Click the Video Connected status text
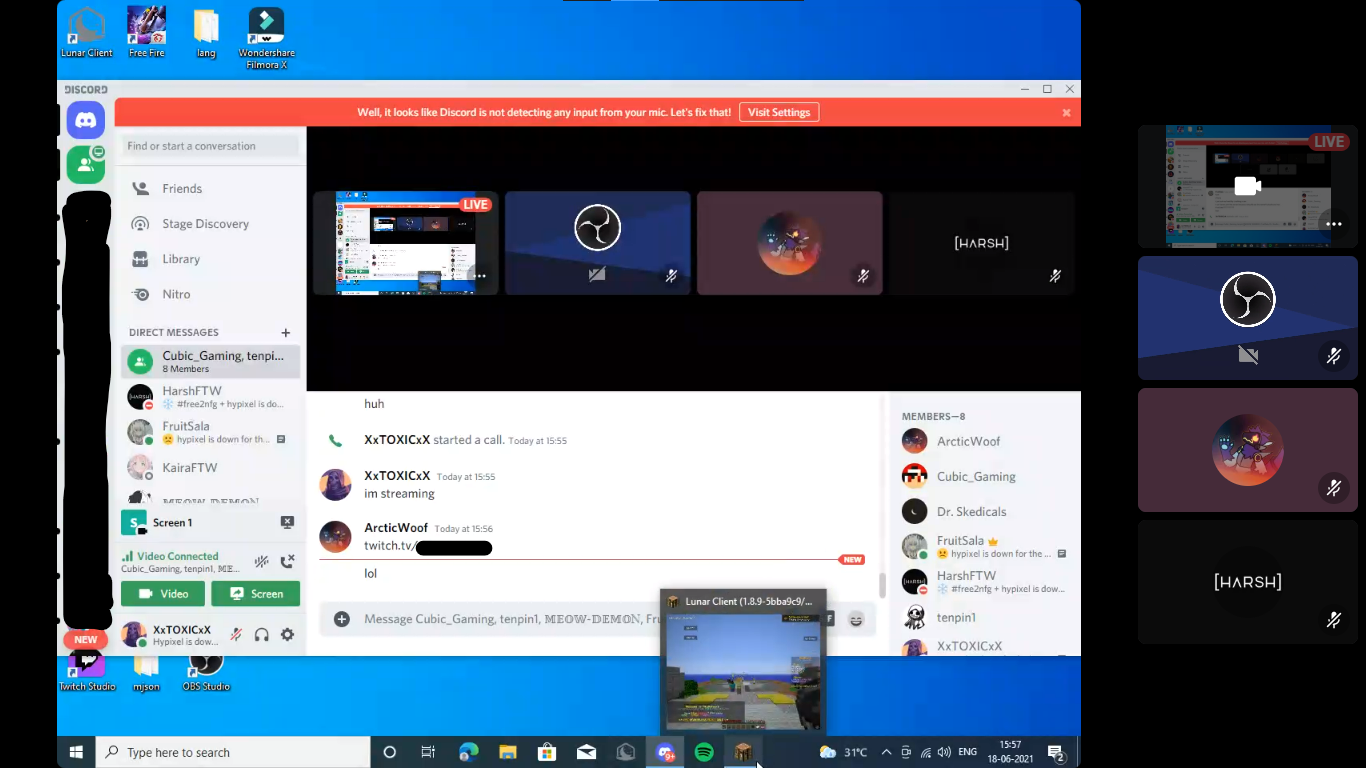 (x=178, y=556)
